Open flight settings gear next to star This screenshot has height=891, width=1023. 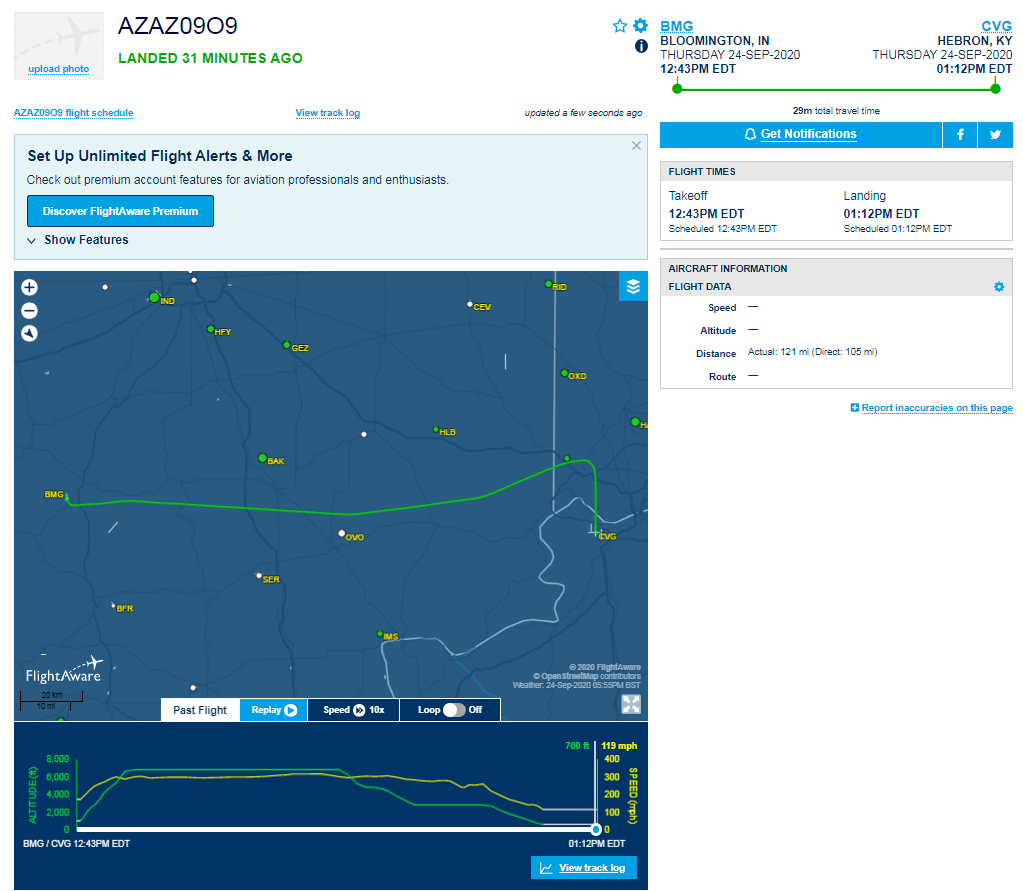641,25
